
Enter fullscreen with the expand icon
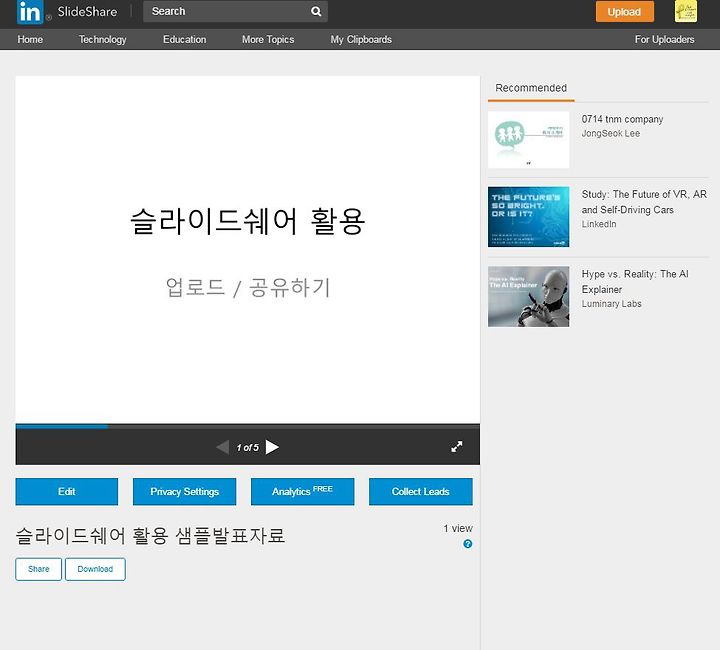456,447
